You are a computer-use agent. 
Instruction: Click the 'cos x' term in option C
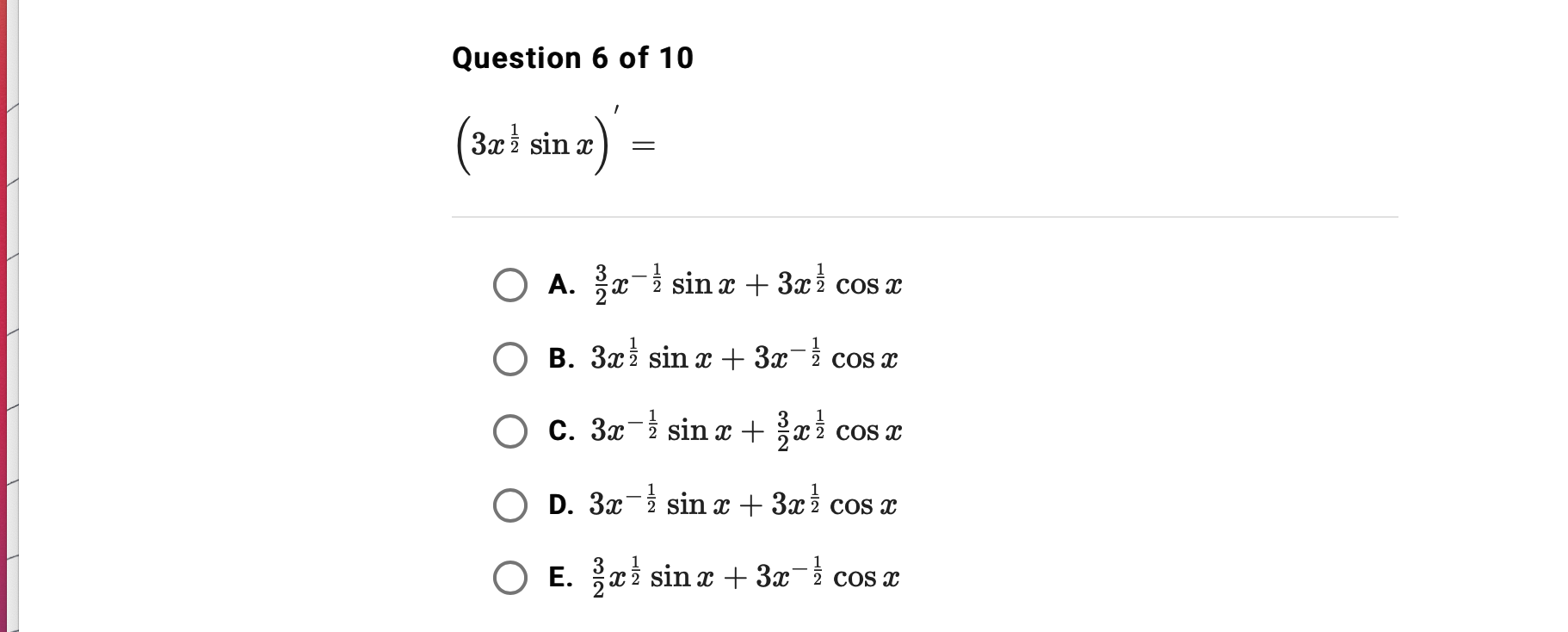pos(867,433)
